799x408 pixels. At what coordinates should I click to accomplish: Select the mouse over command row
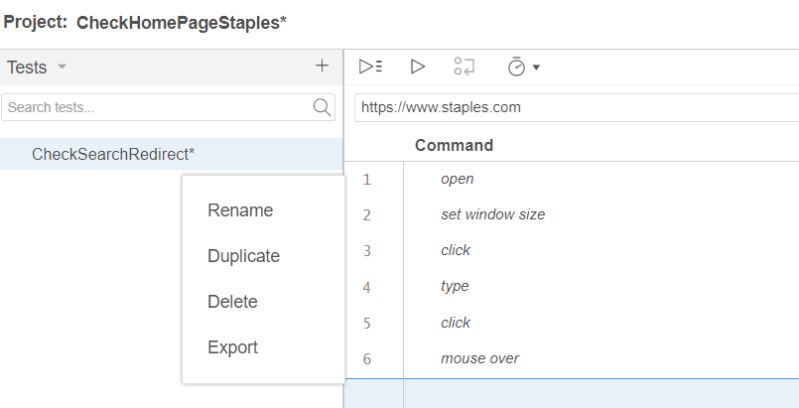pyautogui.click(x=479, y=358)
